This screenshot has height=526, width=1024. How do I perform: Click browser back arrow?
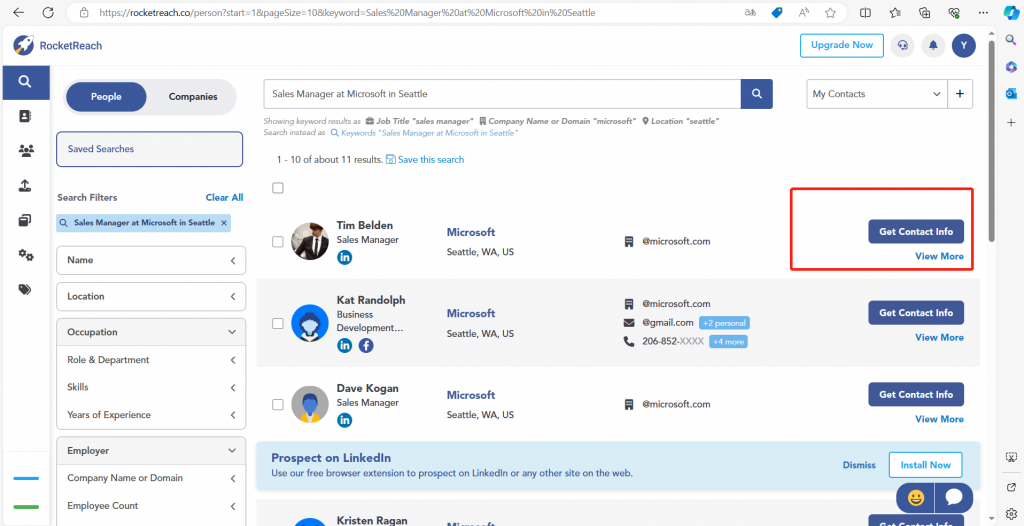tap(19, 12)
